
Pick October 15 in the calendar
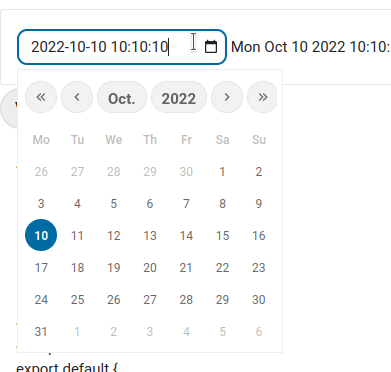pos(222,236)
